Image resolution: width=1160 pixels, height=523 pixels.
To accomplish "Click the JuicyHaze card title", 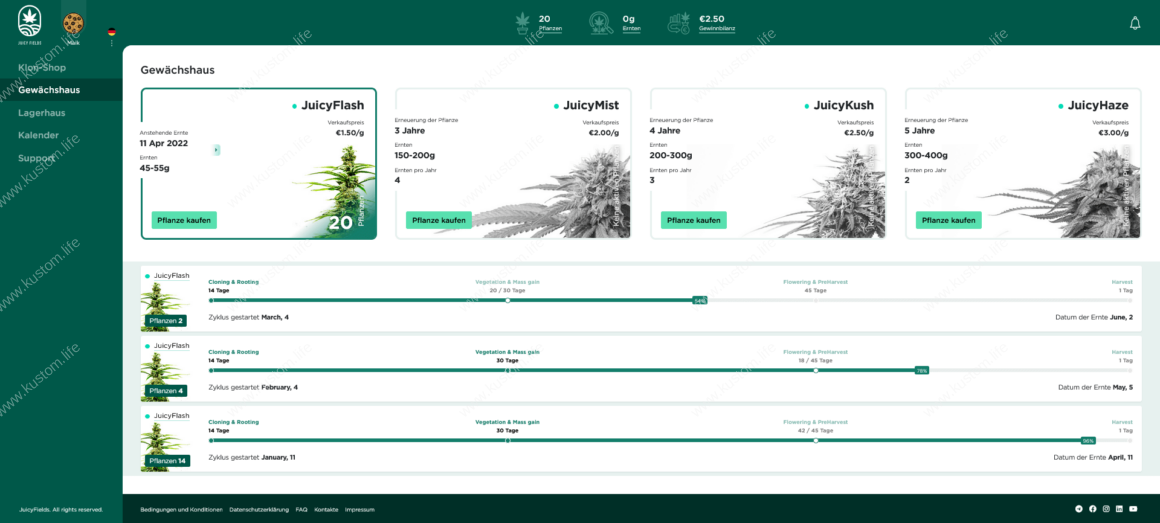I will tap(1098, 106).
